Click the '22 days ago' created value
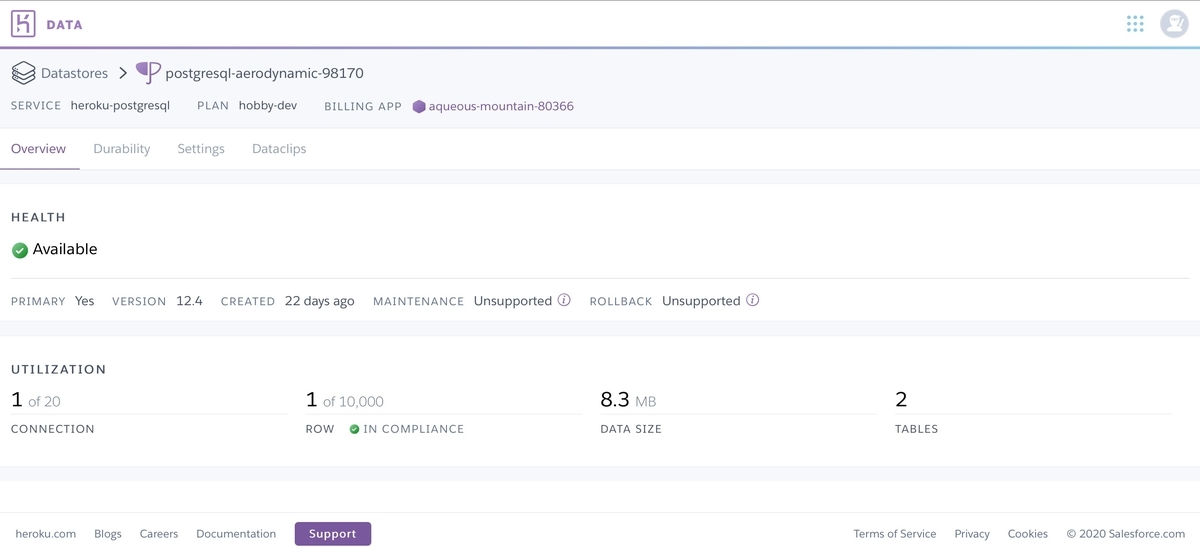Image resolution: width=1200 pixels, height=553 pixels. pos(320,300)
